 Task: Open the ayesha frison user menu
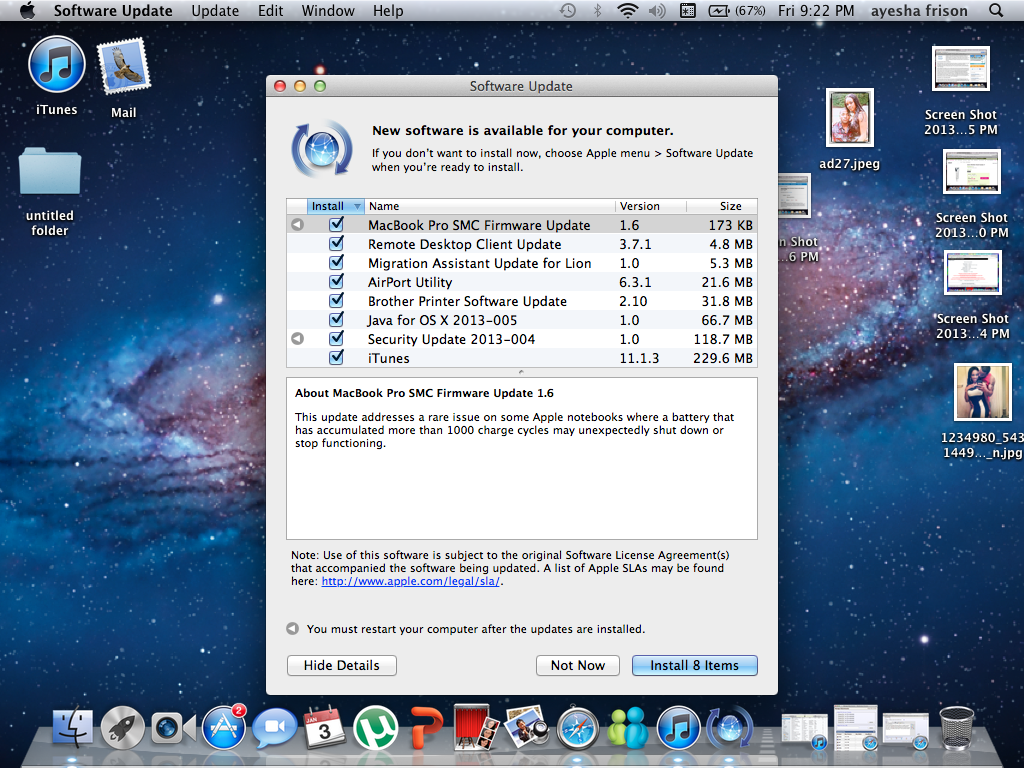pos(919,10)
